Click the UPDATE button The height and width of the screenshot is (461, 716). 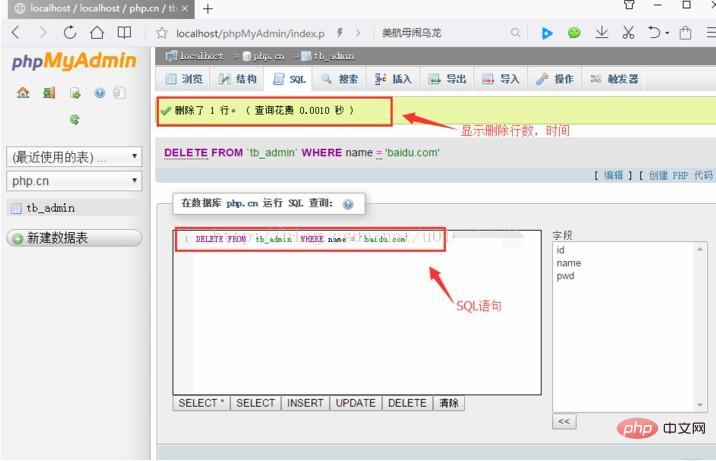(356, 403)
